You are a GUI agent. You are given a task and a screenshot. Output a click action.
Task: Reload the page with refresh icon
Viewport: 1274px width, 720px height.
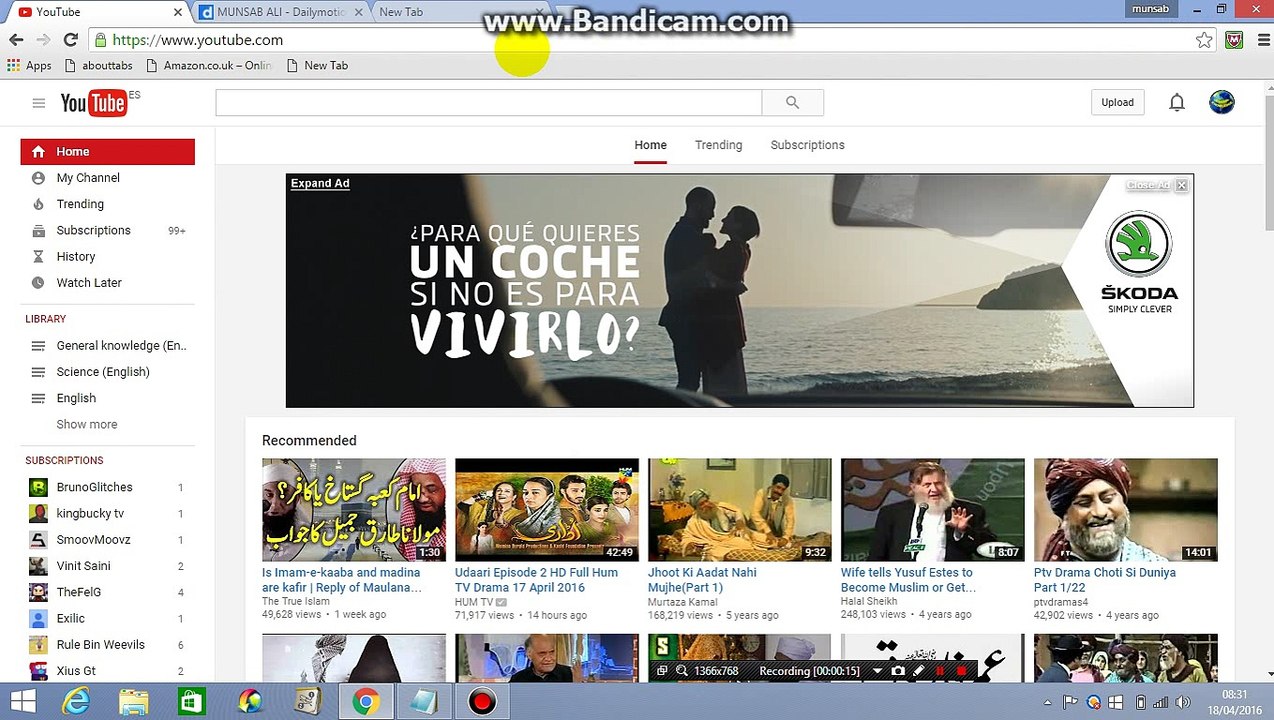pyautogui.click(x=70, y=40)
